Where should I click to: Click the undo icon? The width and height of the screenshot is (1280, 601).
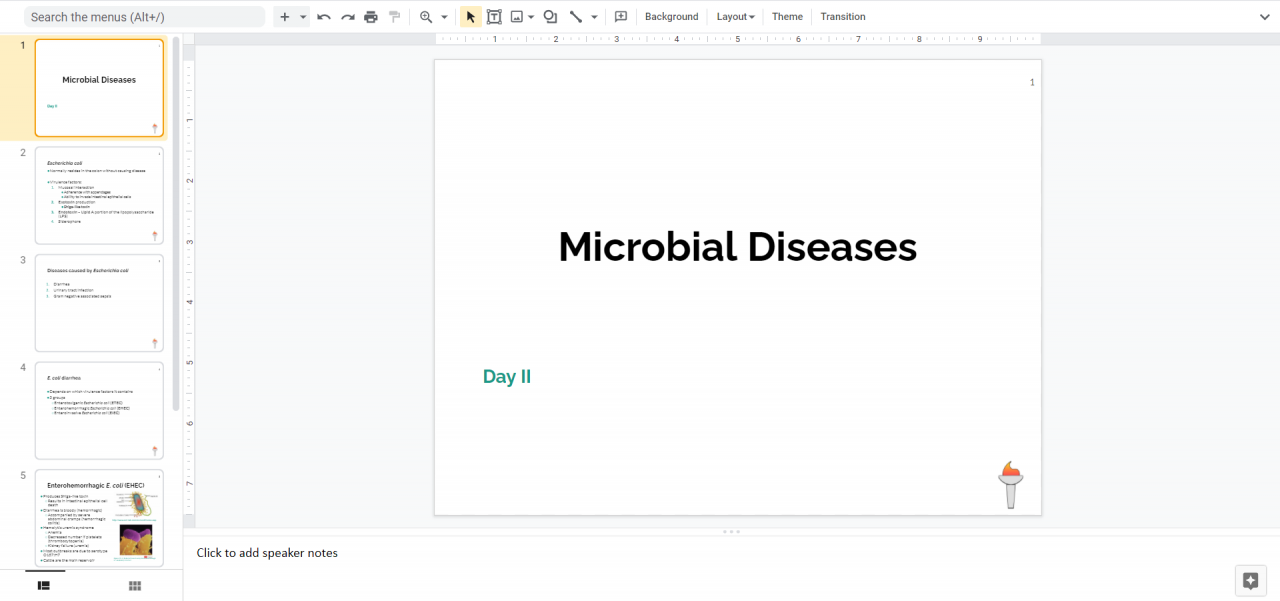tap(324, 17)
